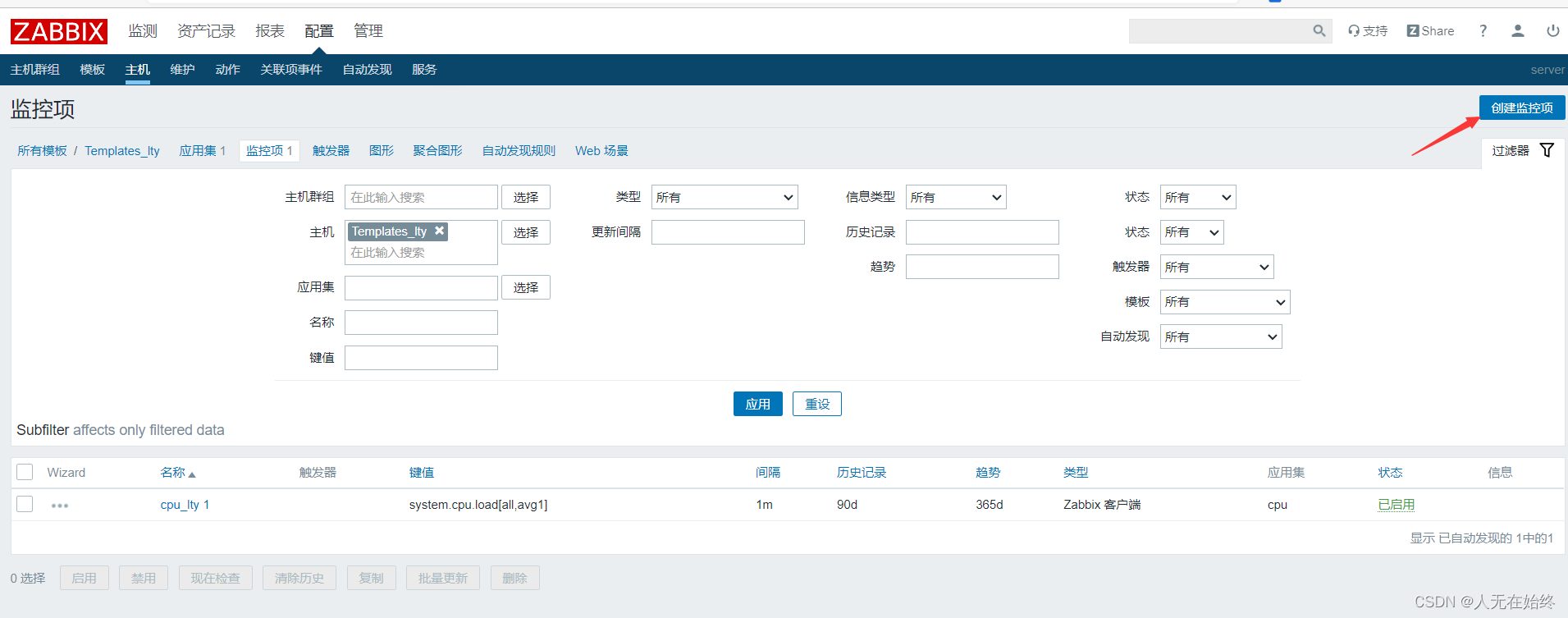This screenshot has width=1568, height=618.
Task: Go to 主机 submenu item
Action: click(x=138, y=70)
